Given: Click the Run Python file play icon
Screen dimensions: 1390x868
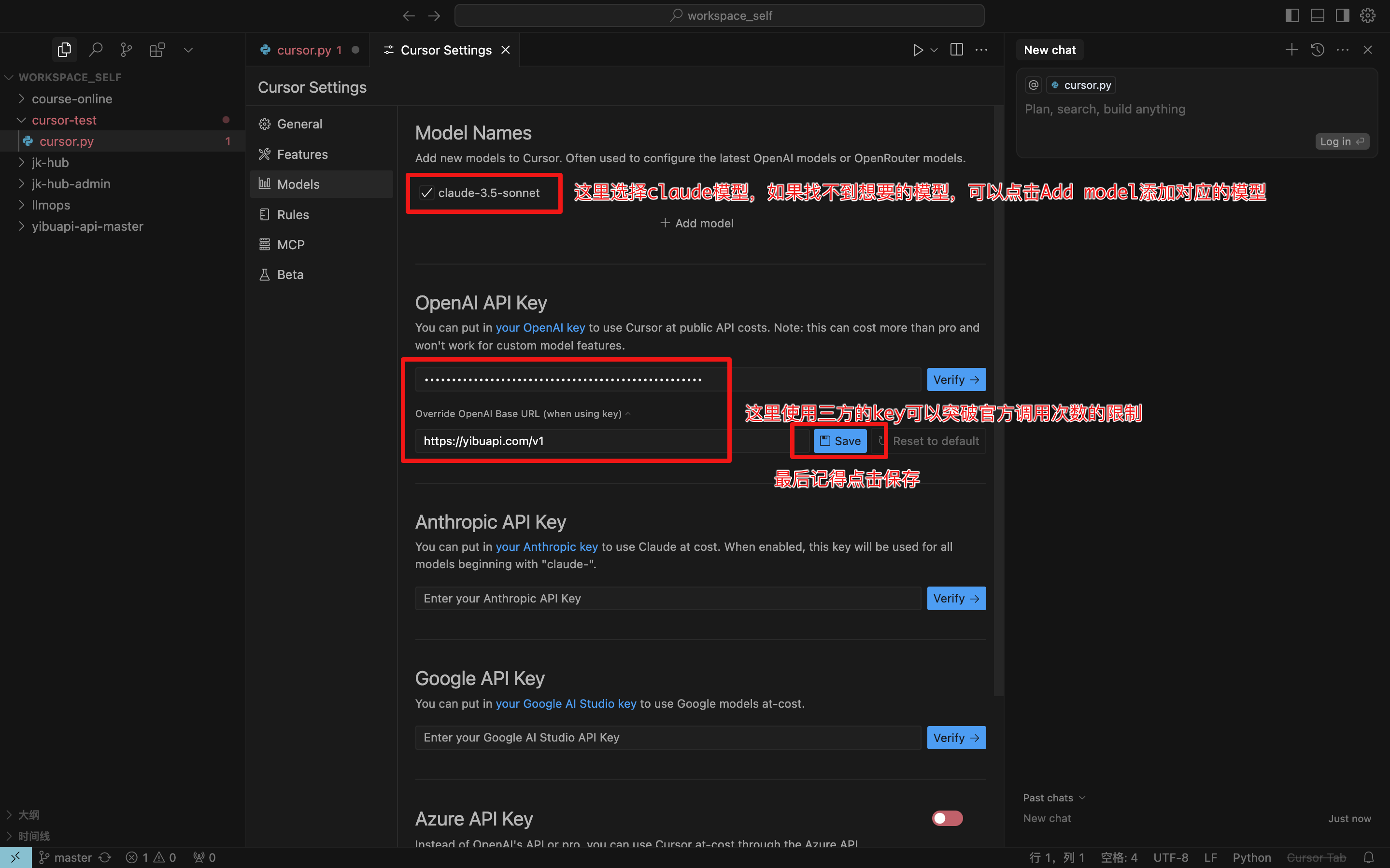Looking at the screenshot, I should tap(918, 50).
